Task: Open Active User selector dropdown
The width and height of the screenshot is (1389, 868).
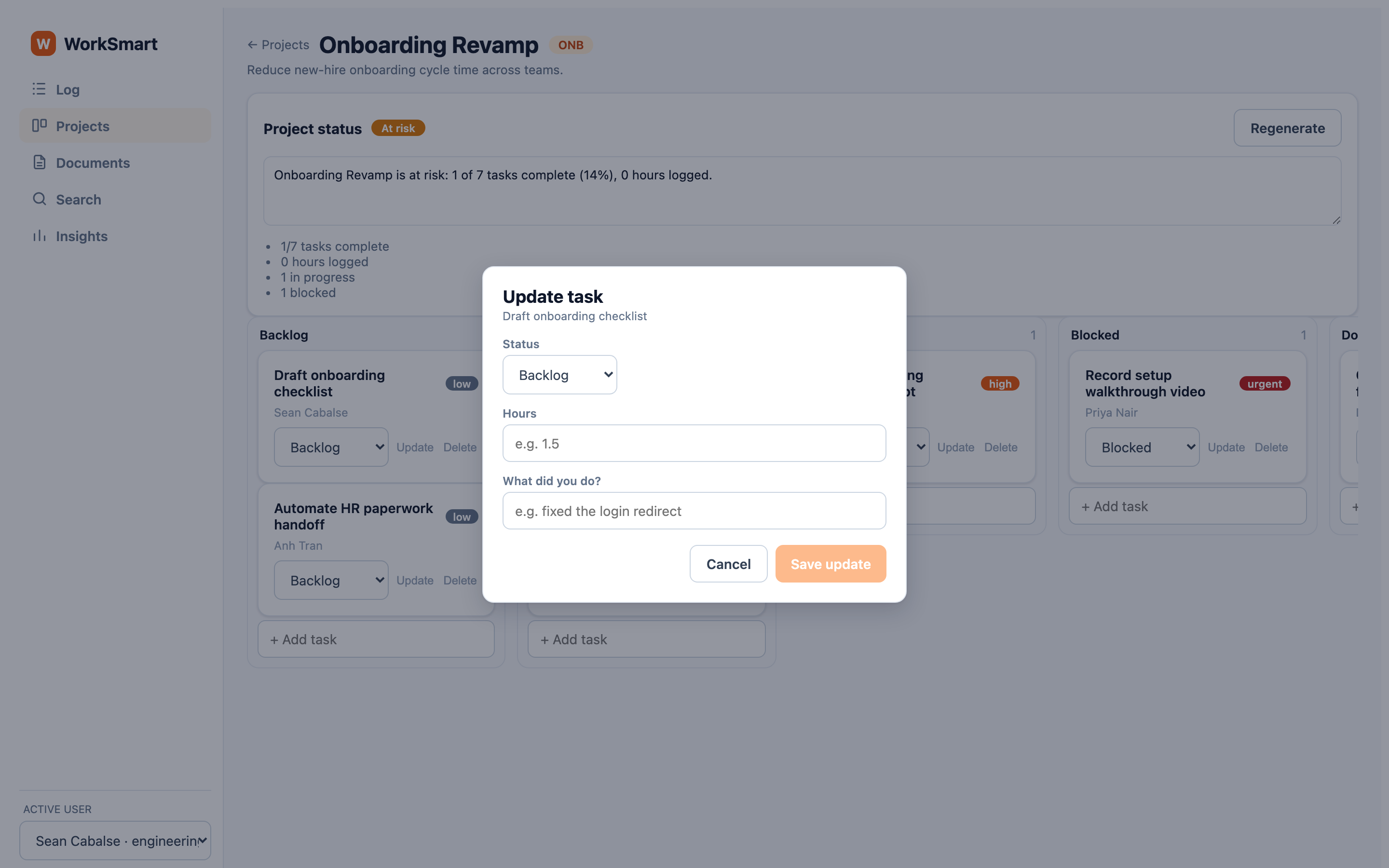Action: [x=115, y=841]
